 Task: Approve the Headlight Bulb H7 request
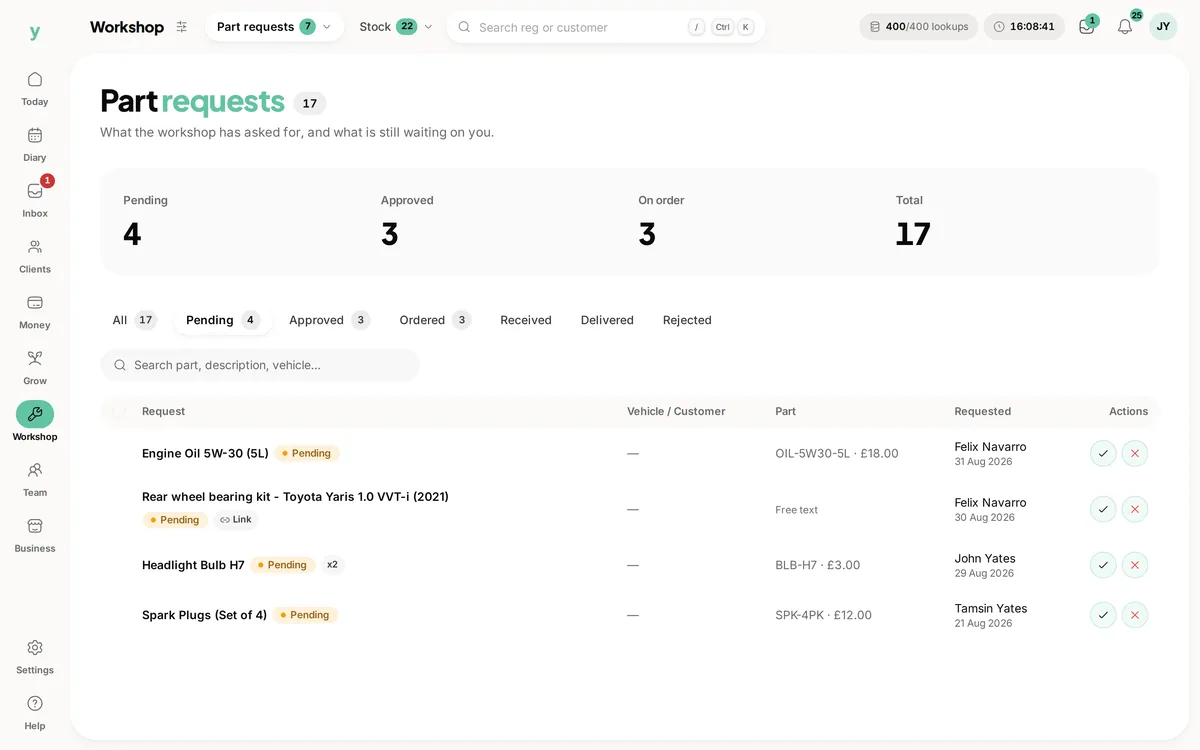click(x=1103, y=565)
